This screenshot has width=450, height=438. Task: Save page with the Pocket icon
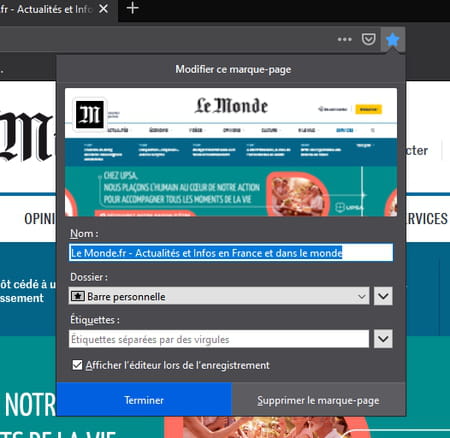click(x=368, y=39)
